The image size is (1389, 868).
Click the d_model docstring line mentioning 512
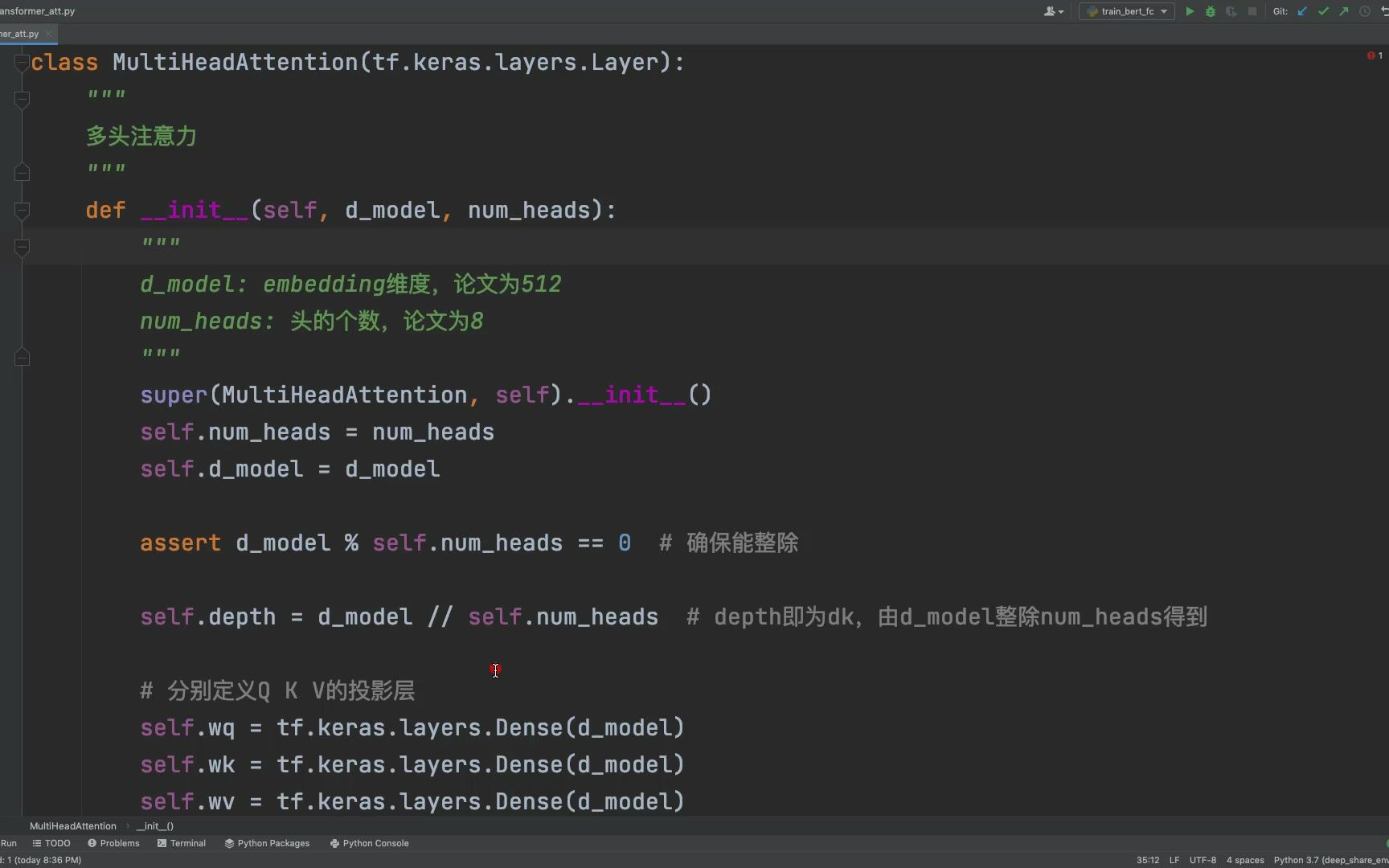tap(350, 284)
